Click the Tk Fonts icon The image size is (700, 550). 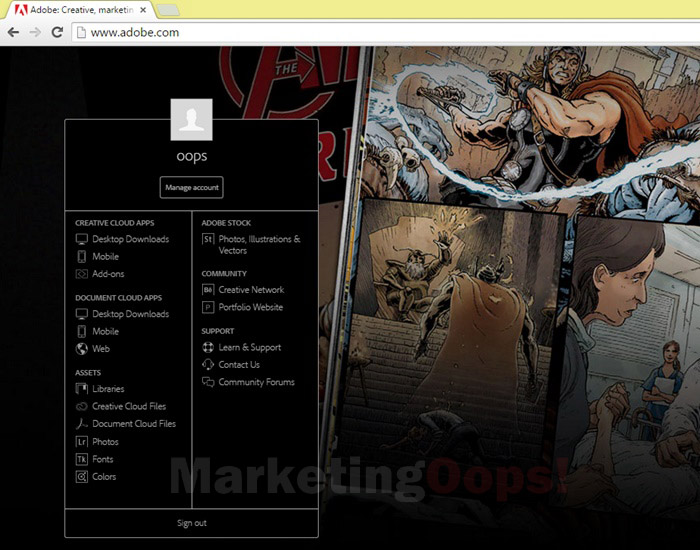pyautogui.click(x=82, y=459)
